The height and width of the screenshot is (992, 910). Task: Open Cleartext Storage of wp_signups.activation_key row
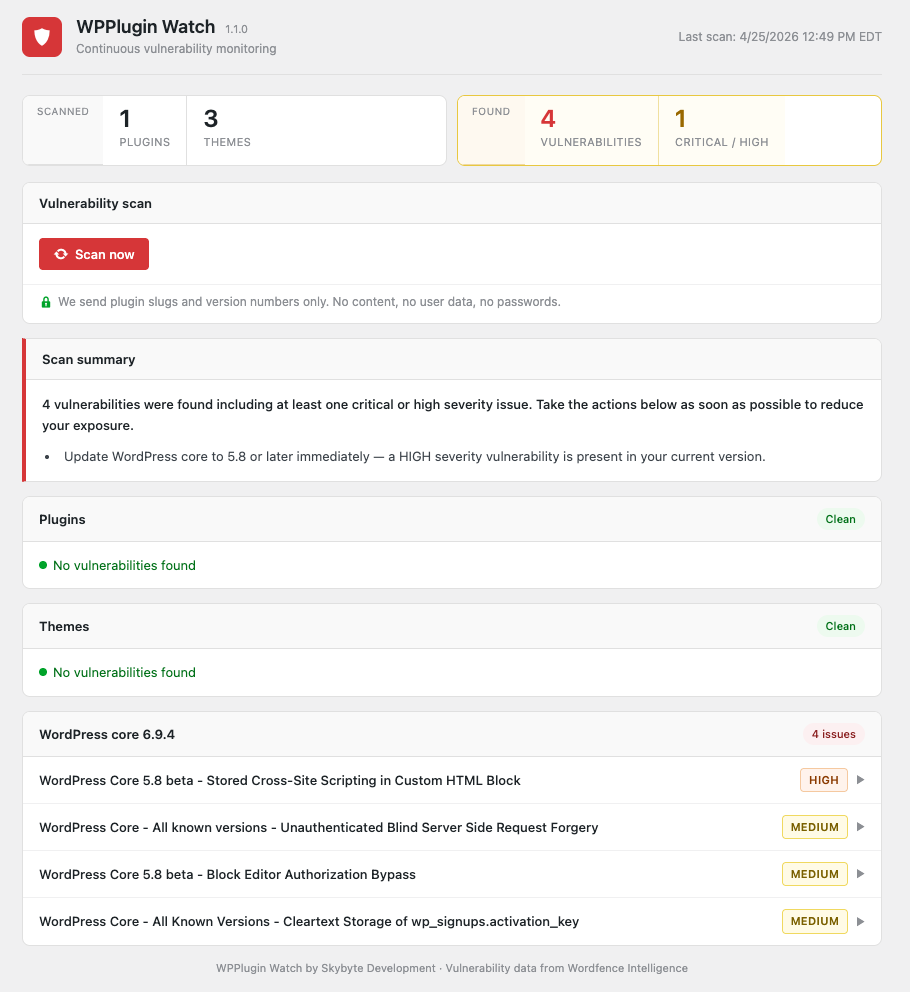click(452, 921)
